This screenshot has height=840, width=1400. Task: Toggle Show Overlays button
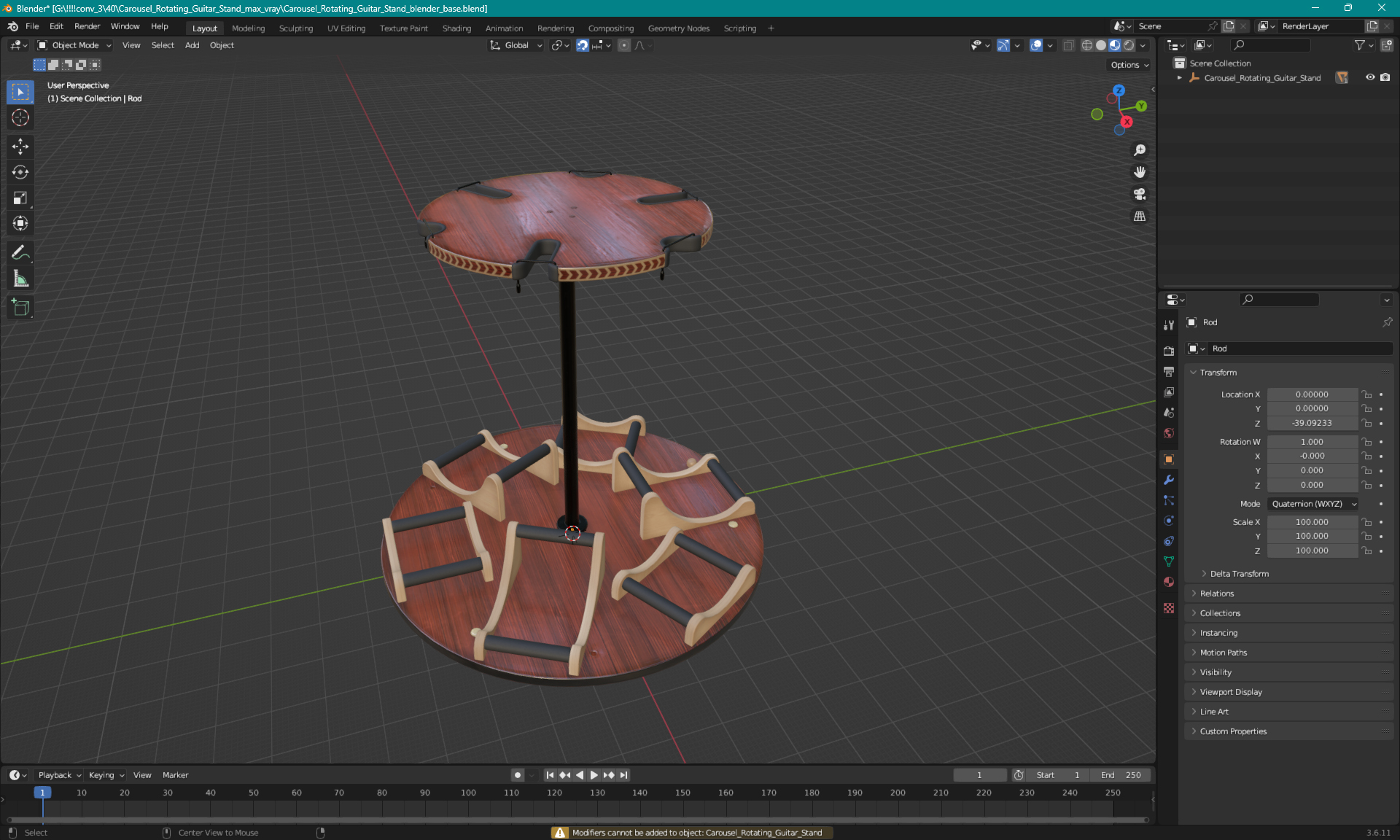click(1036, 45)
